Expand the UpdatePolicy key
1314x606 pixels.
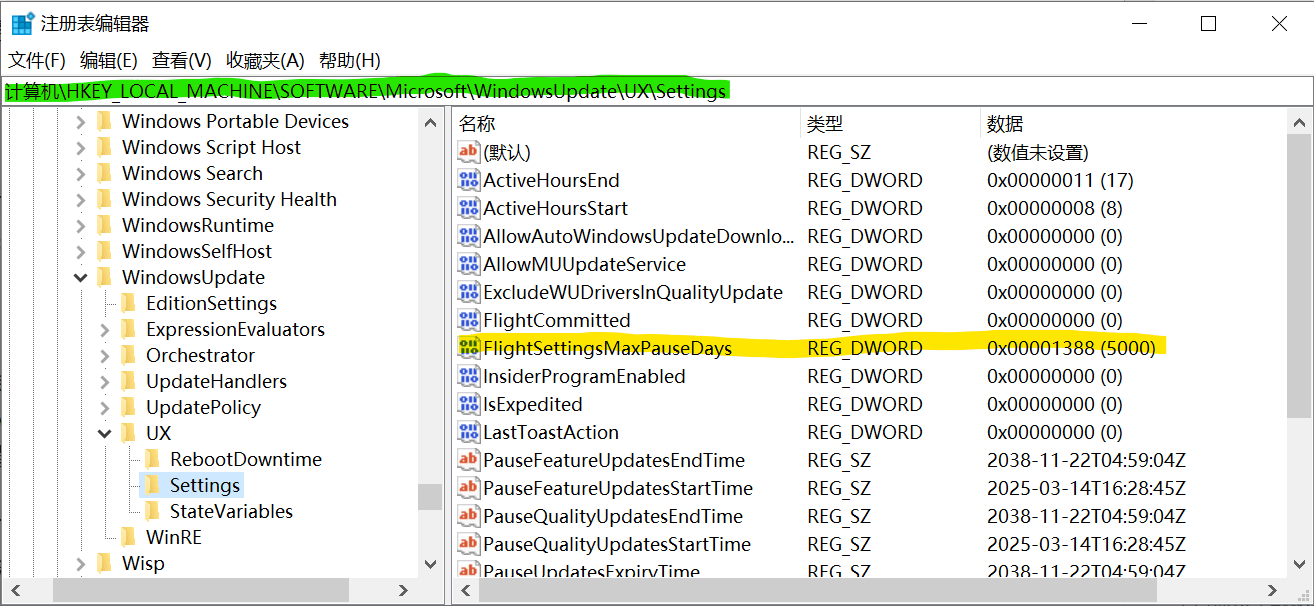coord(105,407)
